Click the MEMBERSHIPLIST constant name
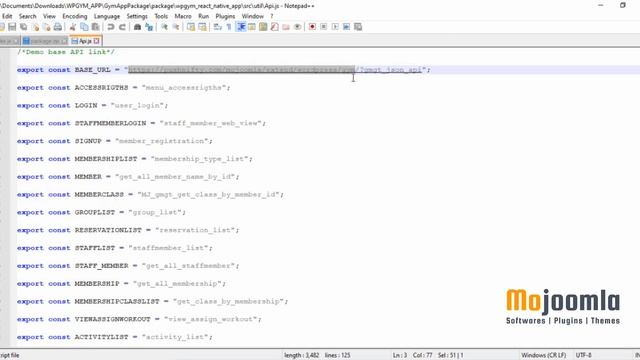Screen dimensions: 640x360 point(106,159)
